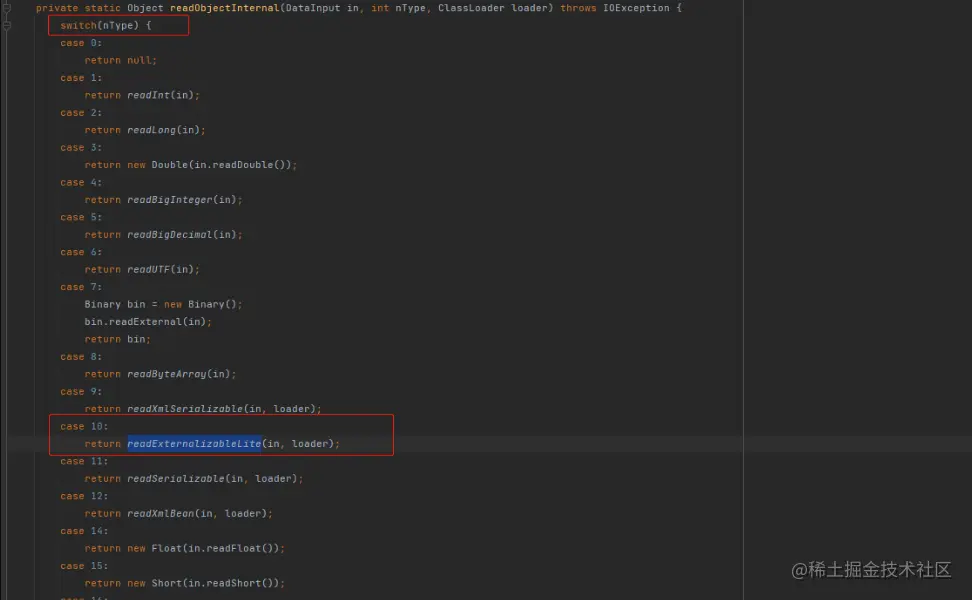
Task: Click the 'case 14:' label
Action: (x=84, y=531)
